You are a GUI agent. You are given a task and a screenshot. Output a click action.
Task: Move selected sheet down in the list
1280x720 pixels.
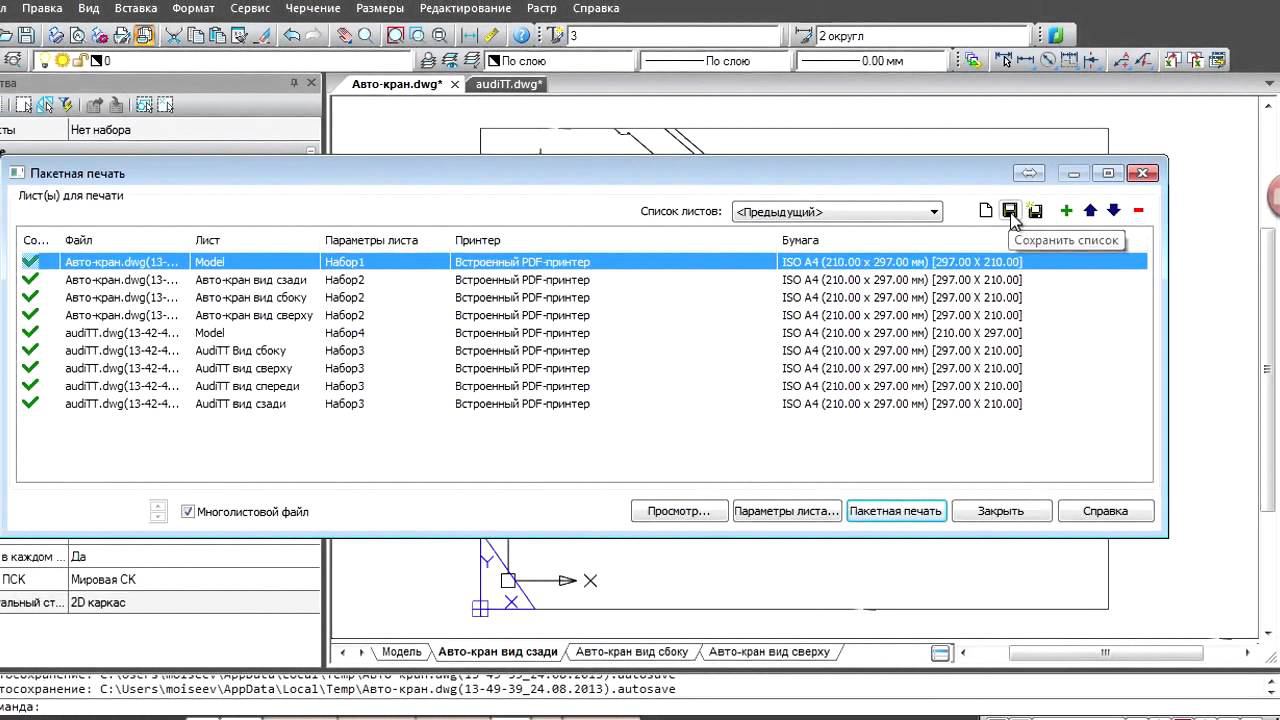[x=1113, y=210]
